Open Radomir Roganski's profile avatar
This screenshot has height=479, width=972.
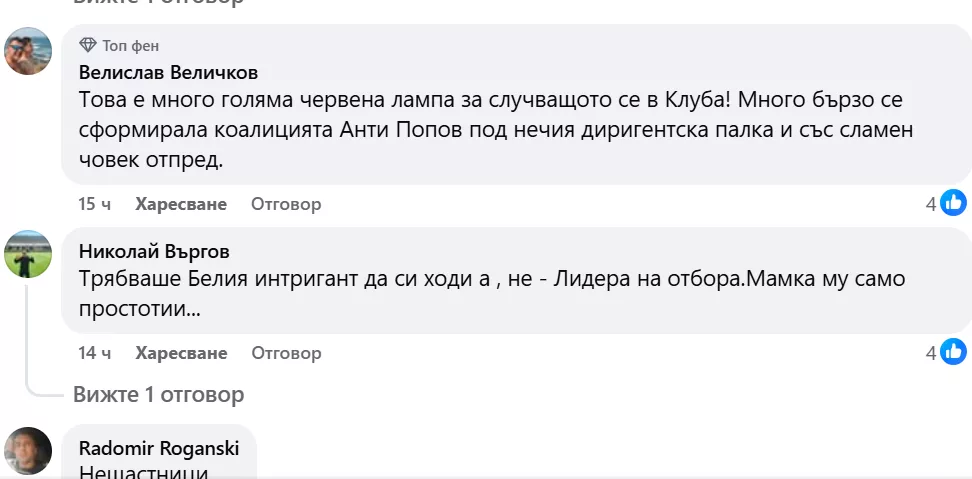(x=28, y=452)
